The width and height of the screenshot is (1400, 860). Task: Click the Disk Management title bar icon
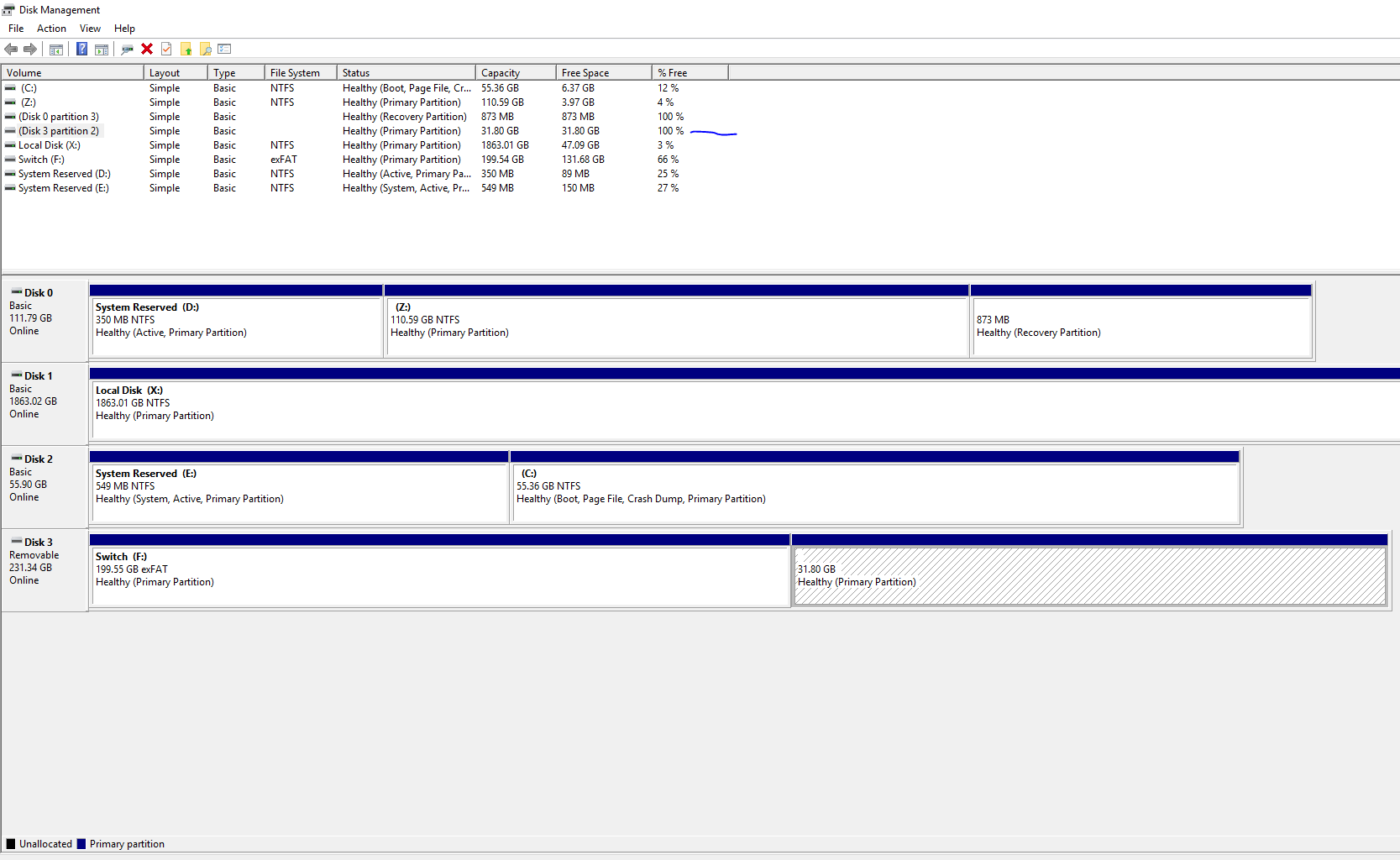pyautogui.click(x=8, y=10)
